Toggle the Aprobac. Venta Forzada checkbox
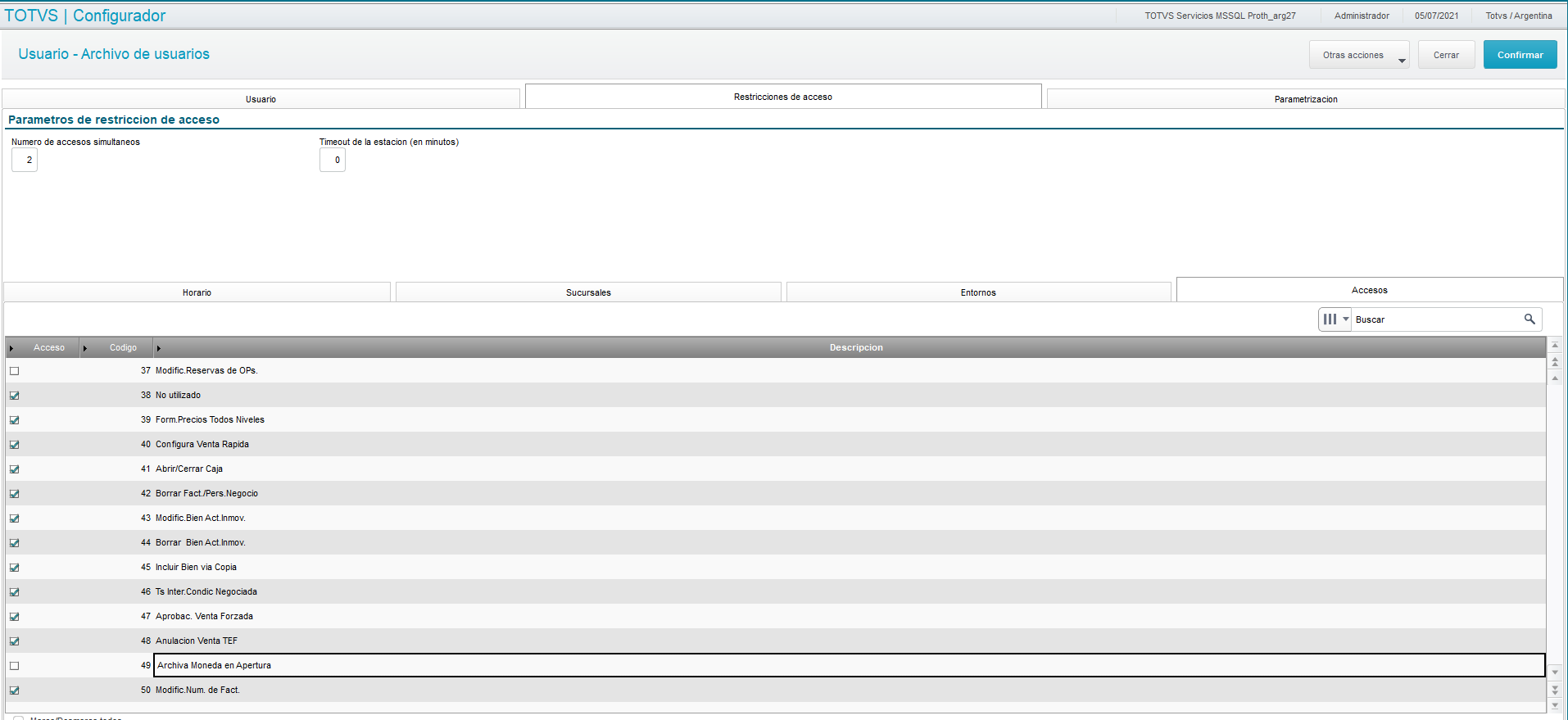 (14, 617)
